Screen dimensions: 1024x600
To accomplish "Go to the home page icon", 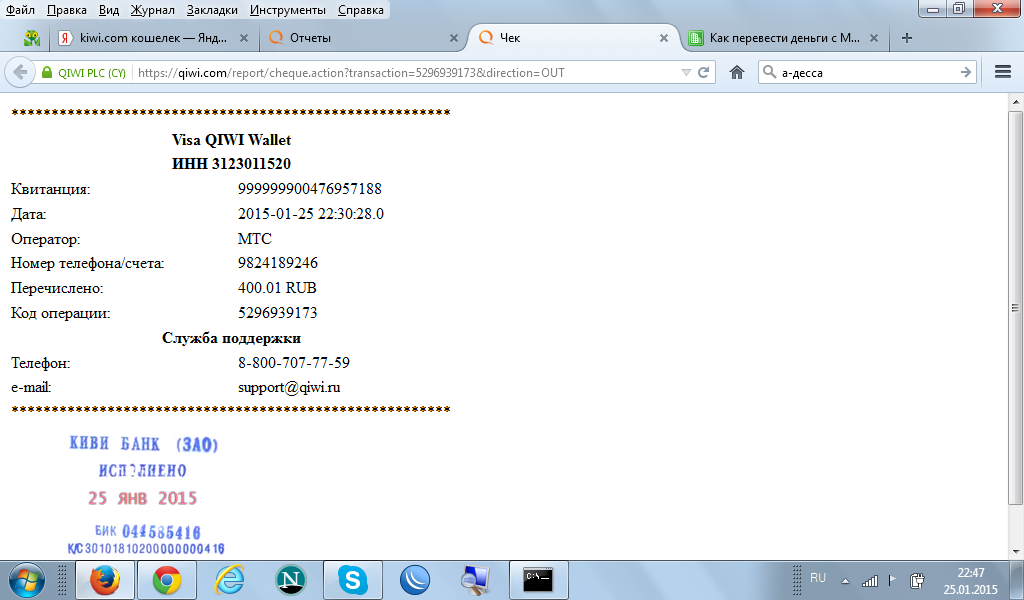I will pyautogui.click(x=737, y=72).
